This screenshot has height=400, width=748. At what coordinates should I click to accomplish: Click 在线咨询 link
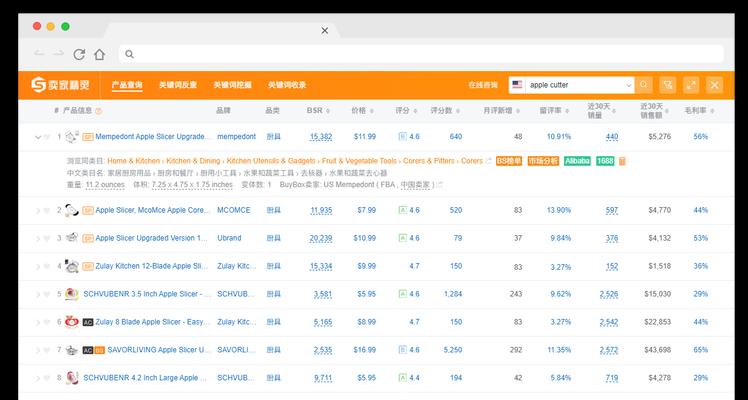click(483, 85)
